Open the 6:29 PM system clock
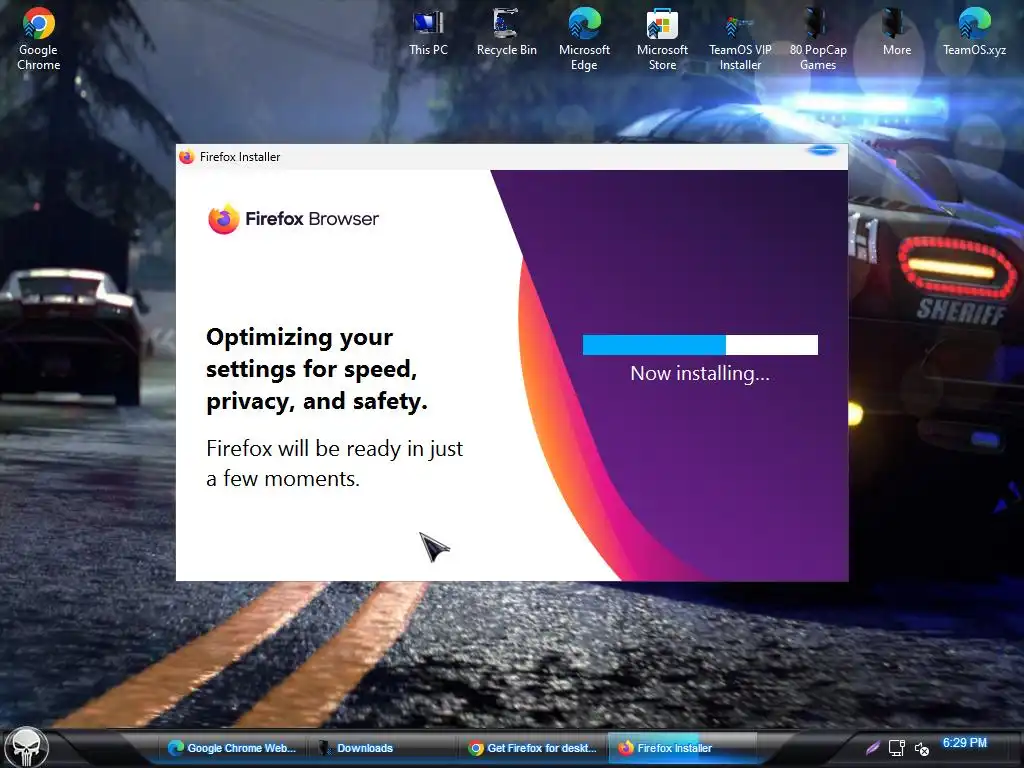The height and width of the screenshot is (768, 1024). (965, 743)
